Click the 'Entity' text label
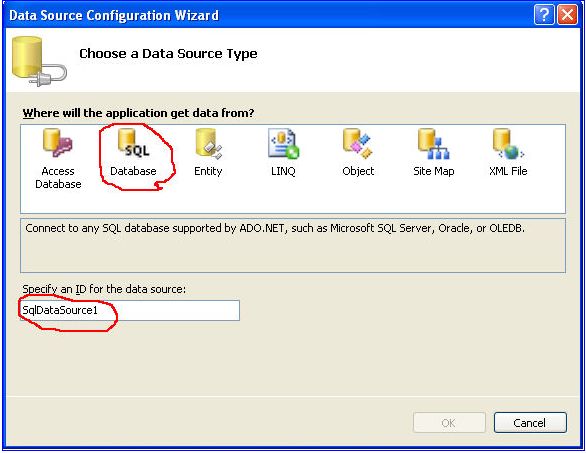The image size is (586, 453). pos(208,171)
